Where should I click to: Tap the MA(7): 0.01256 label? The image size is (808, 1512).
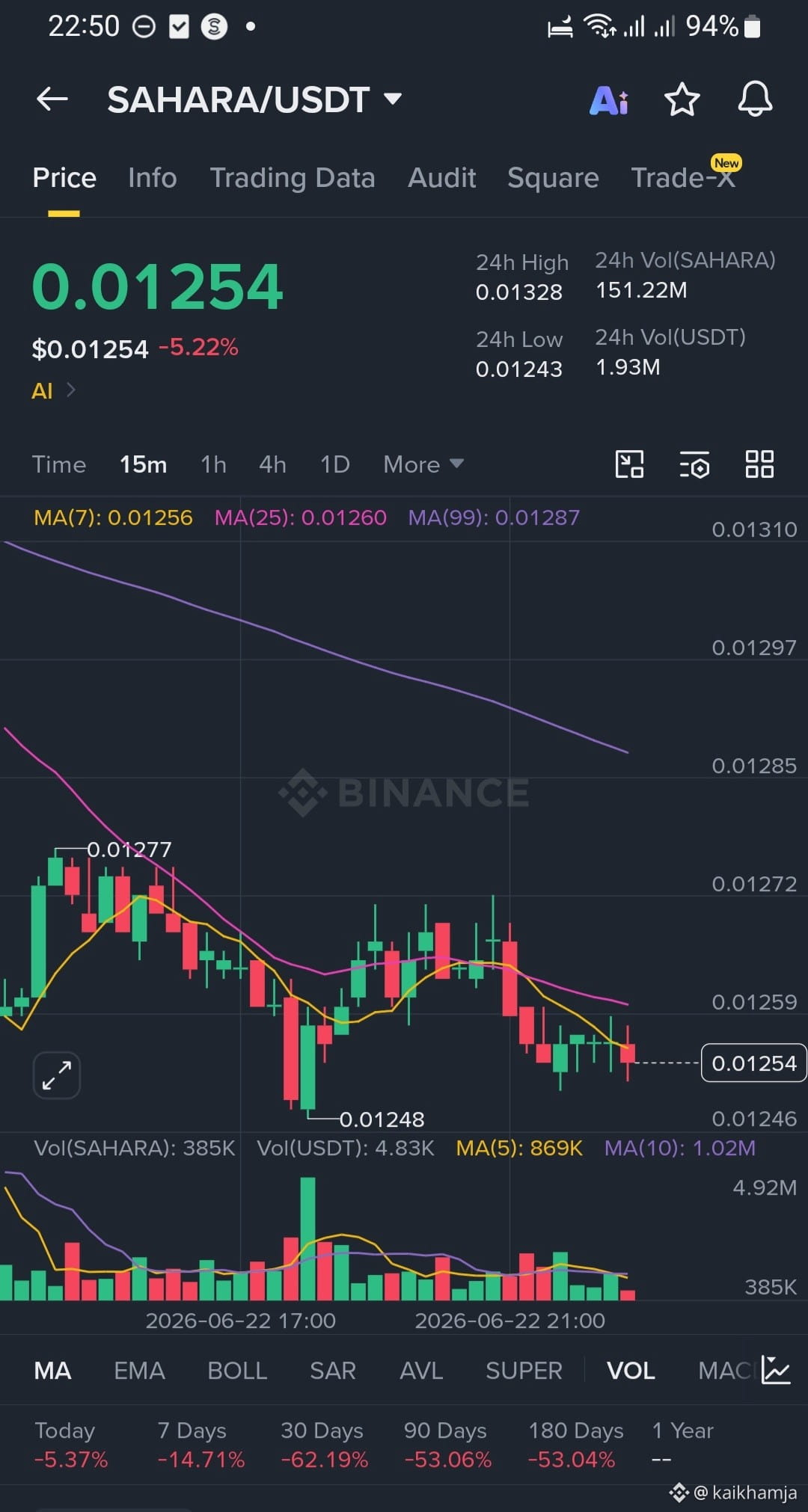point(113,517)
